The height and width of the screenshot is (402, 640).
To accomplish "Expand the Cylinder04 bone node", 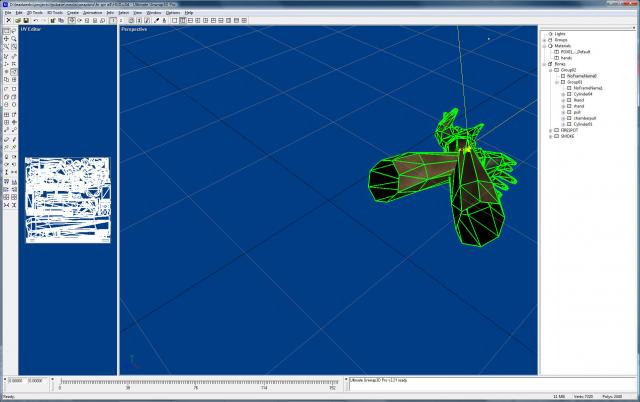I will (563, 94).
